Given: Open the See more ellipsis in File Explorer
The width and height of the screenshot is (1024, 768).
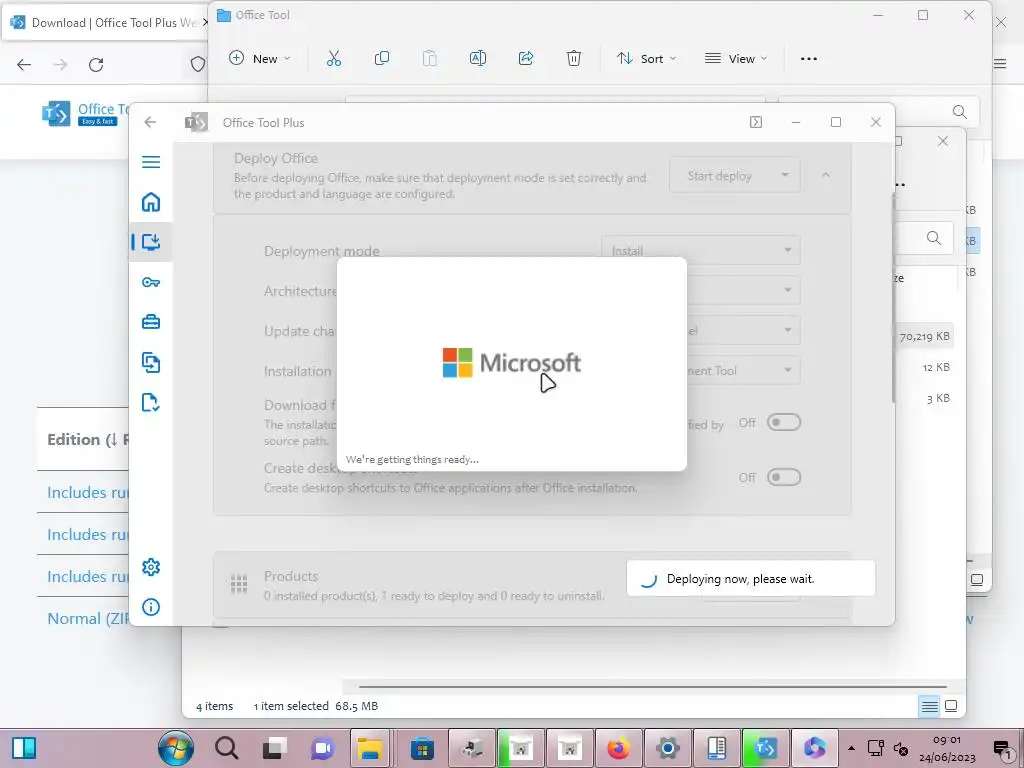Looking at the screenshot, I should coord(808,59).
